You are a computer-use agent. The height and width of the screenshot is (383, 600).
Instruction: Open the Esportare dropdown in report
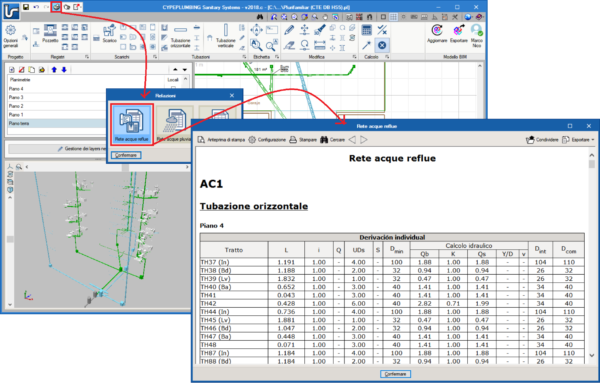click(578, 140)
